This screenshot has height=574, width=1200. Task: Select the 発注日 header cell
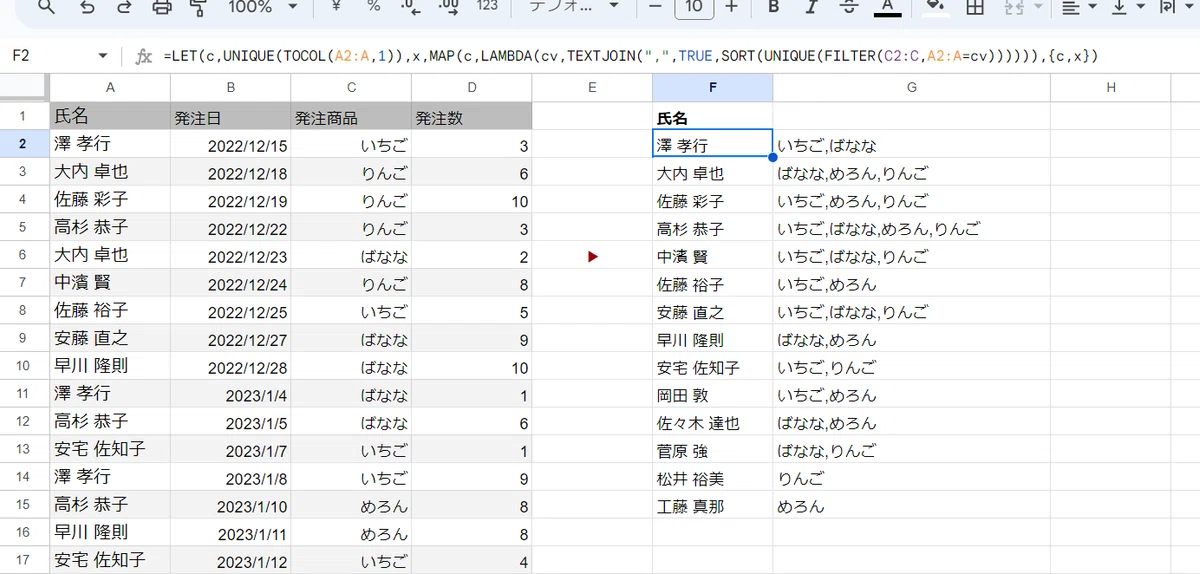pos(231,116)
